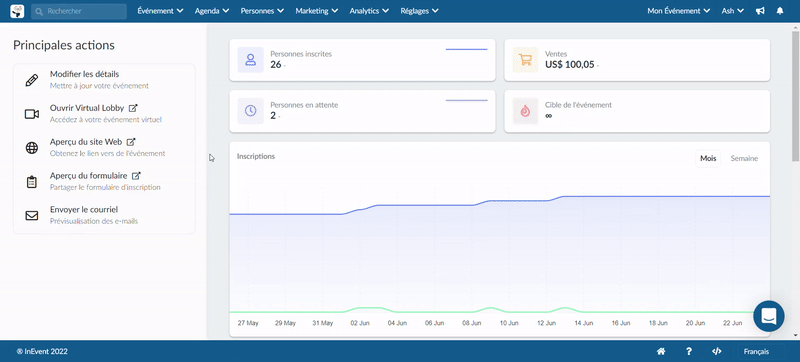
Task: Expand the Ash user menu
Action: (733, 11)
